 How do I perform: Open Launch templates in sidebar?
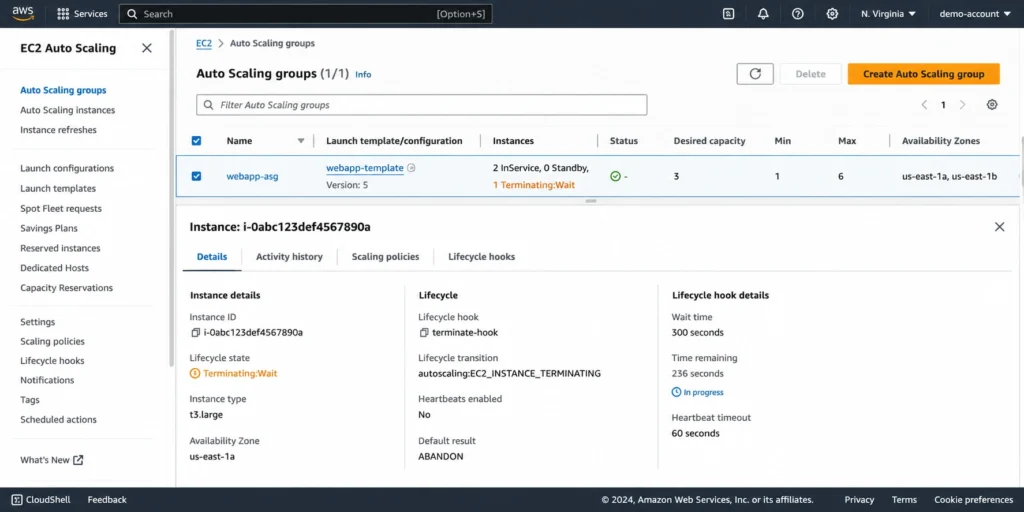click(x=57, y=189)
